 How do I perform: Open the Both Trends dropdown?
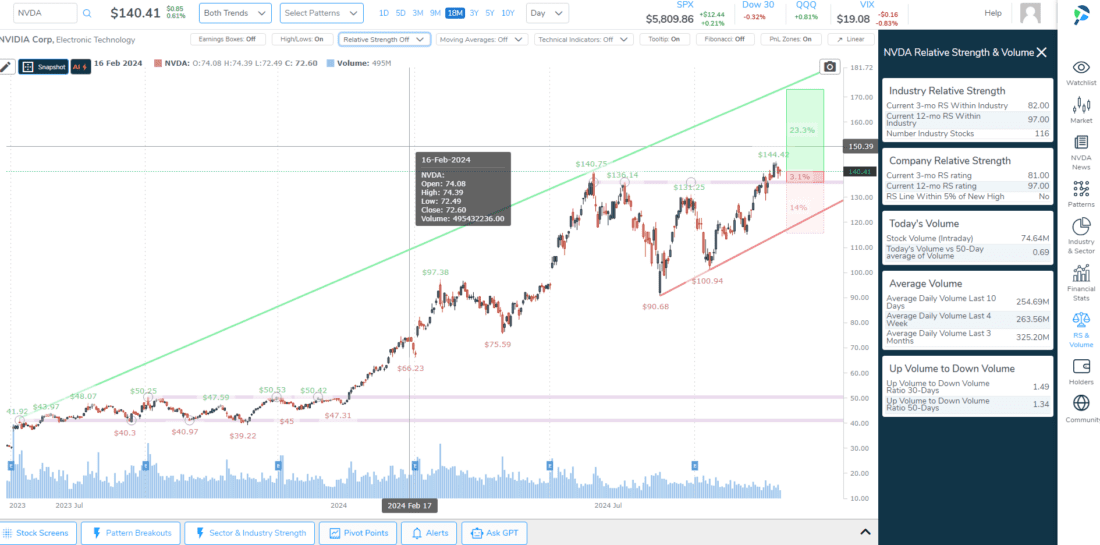[x=235, y=13]
